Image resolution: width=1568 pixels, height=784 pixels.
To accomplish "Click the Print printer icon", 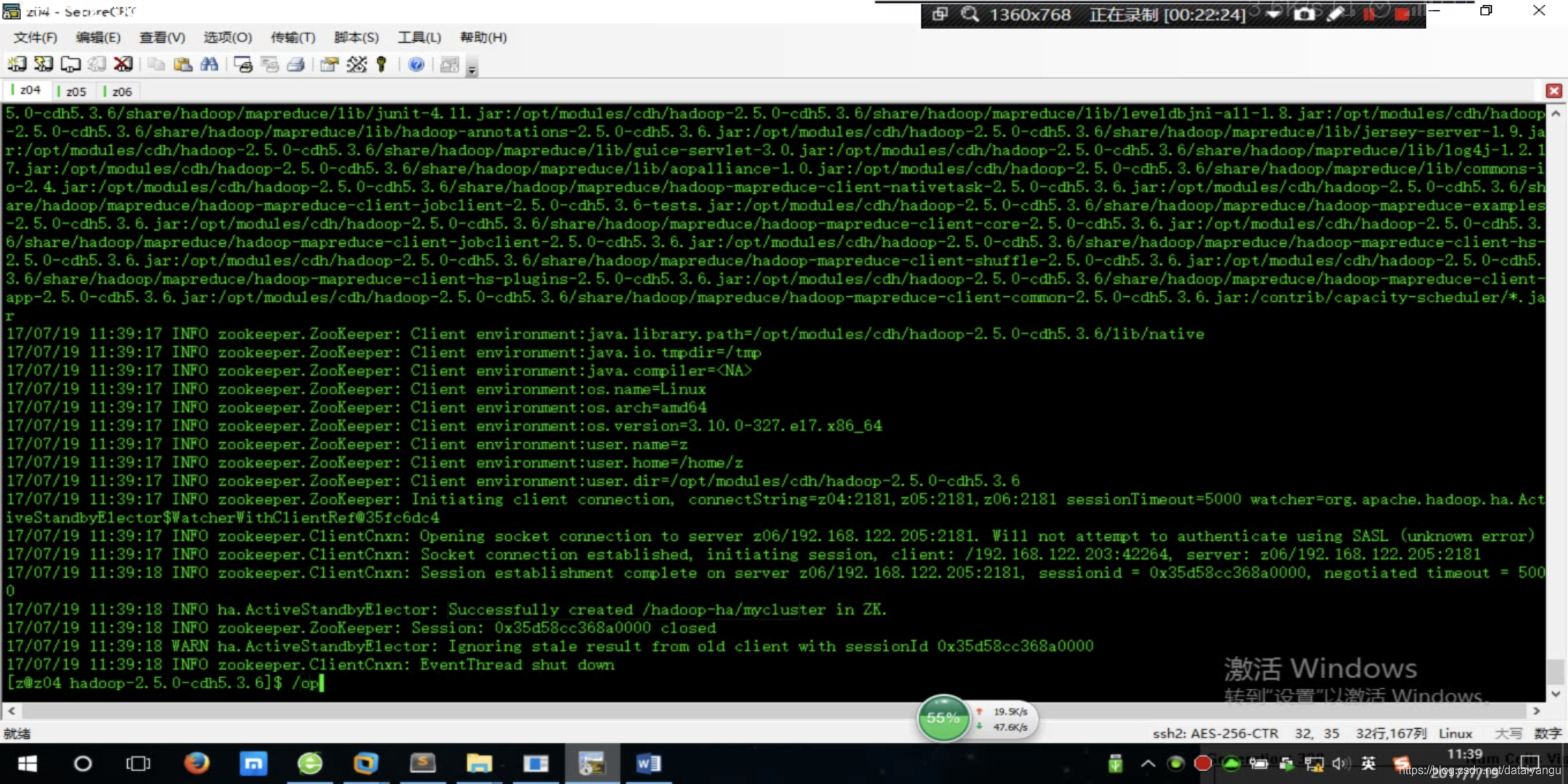I will click(x=295, y=65).
